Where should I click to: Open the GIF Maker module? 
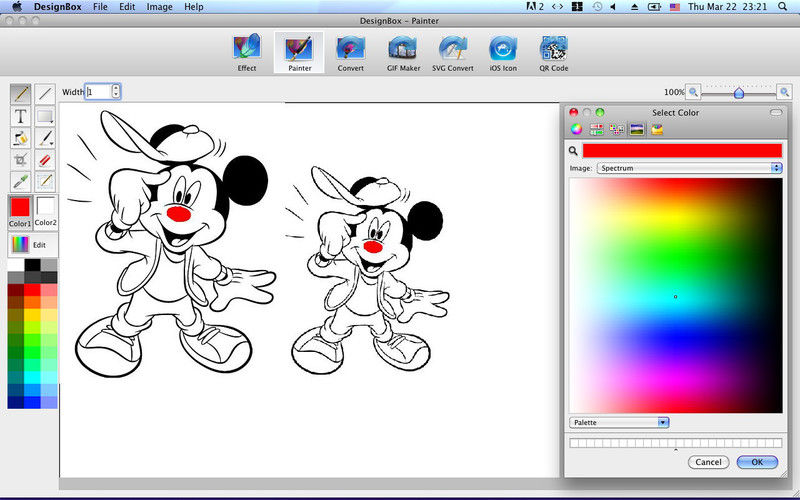[403, 53]
